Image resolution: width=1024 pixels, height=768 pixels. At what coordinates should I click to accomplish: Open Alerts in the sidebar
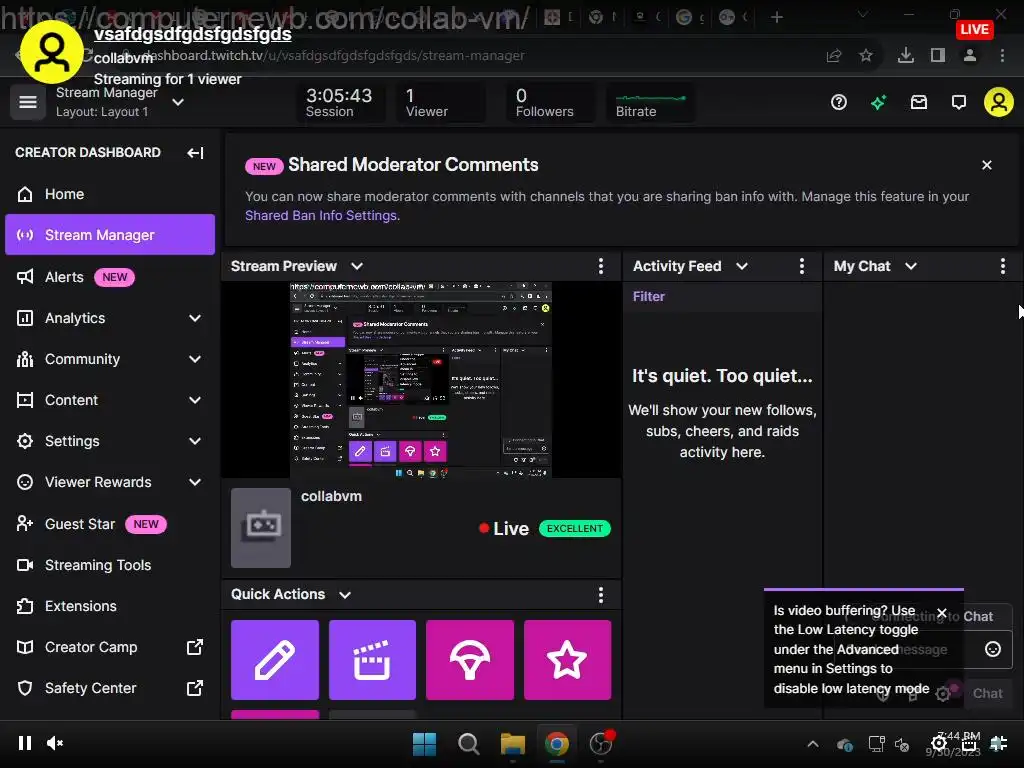pyautogui.click(x=110, y=277)
